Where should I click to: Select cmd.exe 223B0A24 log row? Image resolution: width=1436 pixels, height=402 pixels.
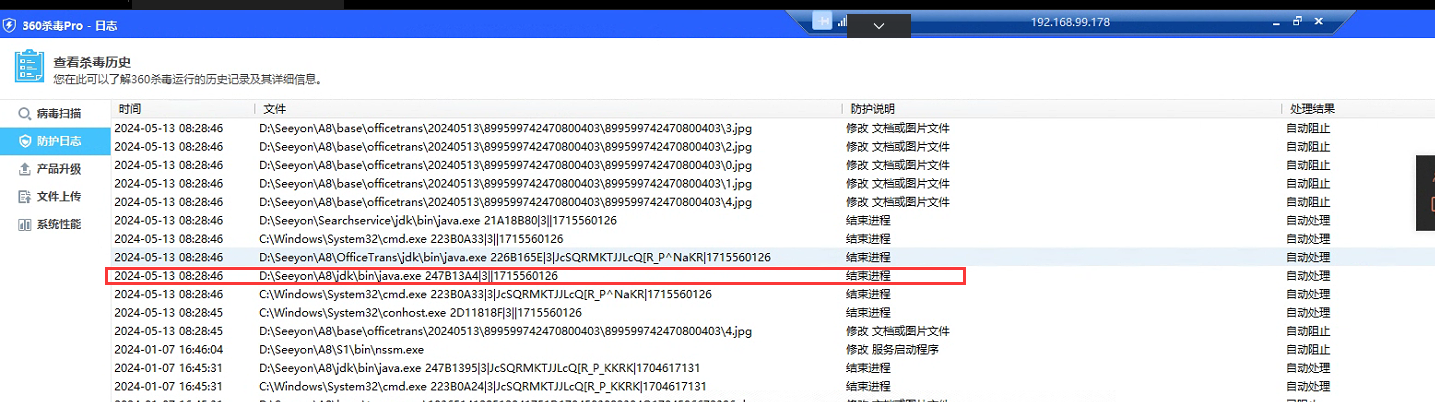[x=773, y=386]
